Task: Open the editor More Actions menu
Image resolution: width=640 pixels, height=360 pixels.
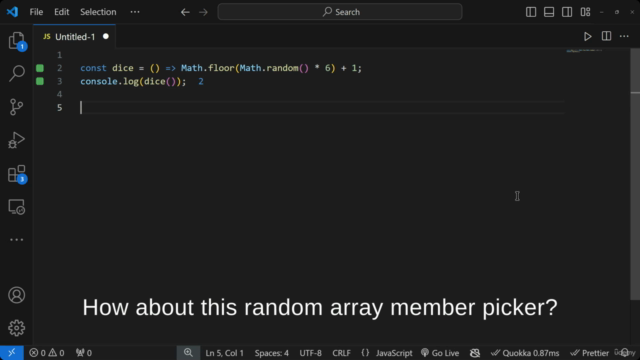Action: (624, 36)
